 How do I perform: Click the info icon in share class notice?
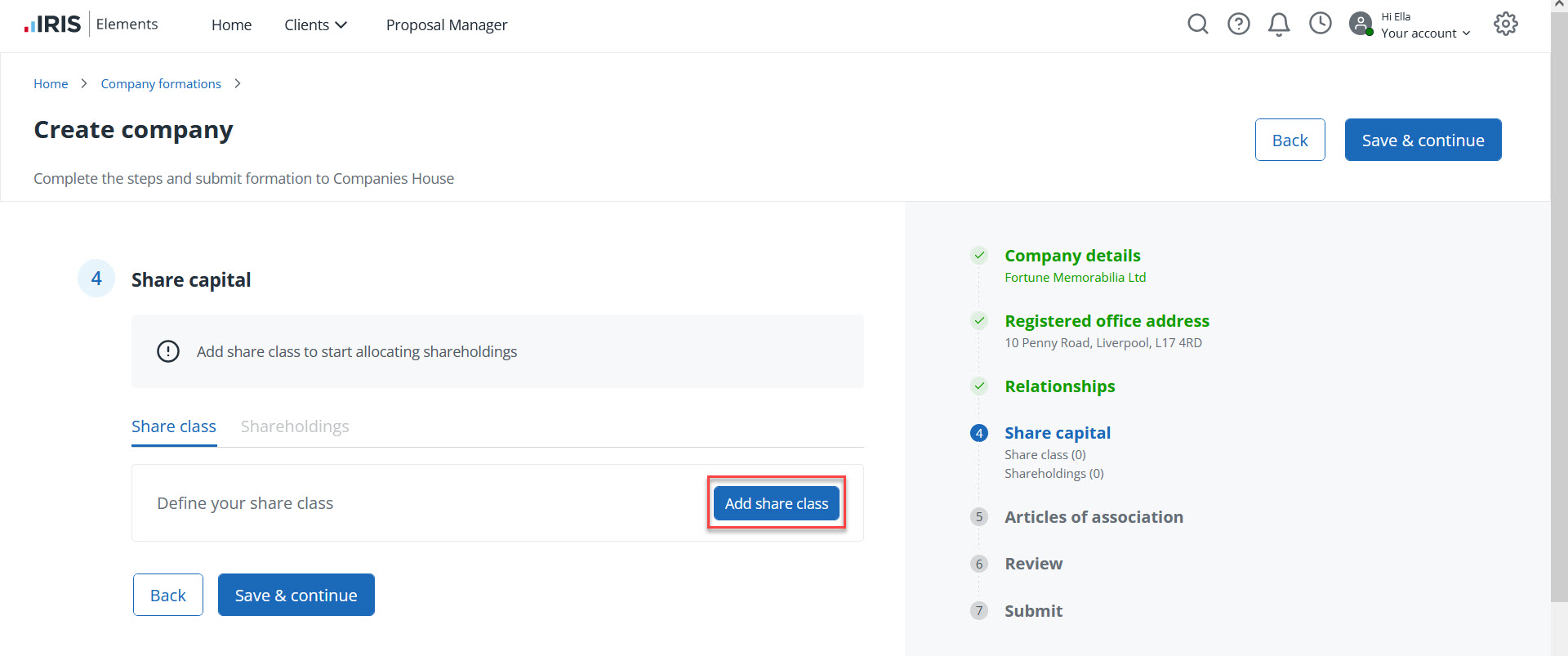168,351
